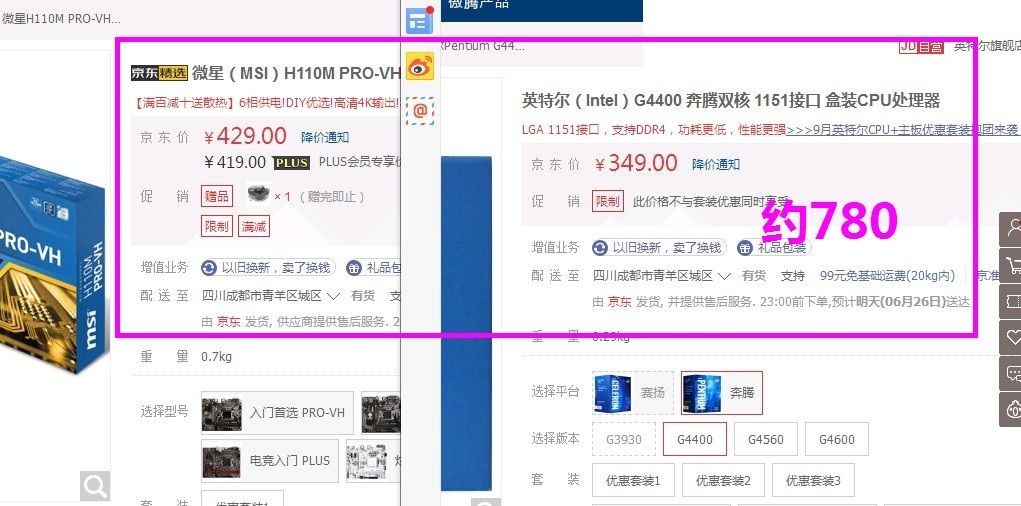View the free gift cooler image beside 赠品
This screenshot has width=1021, height=506.
(x=259, y=195)
